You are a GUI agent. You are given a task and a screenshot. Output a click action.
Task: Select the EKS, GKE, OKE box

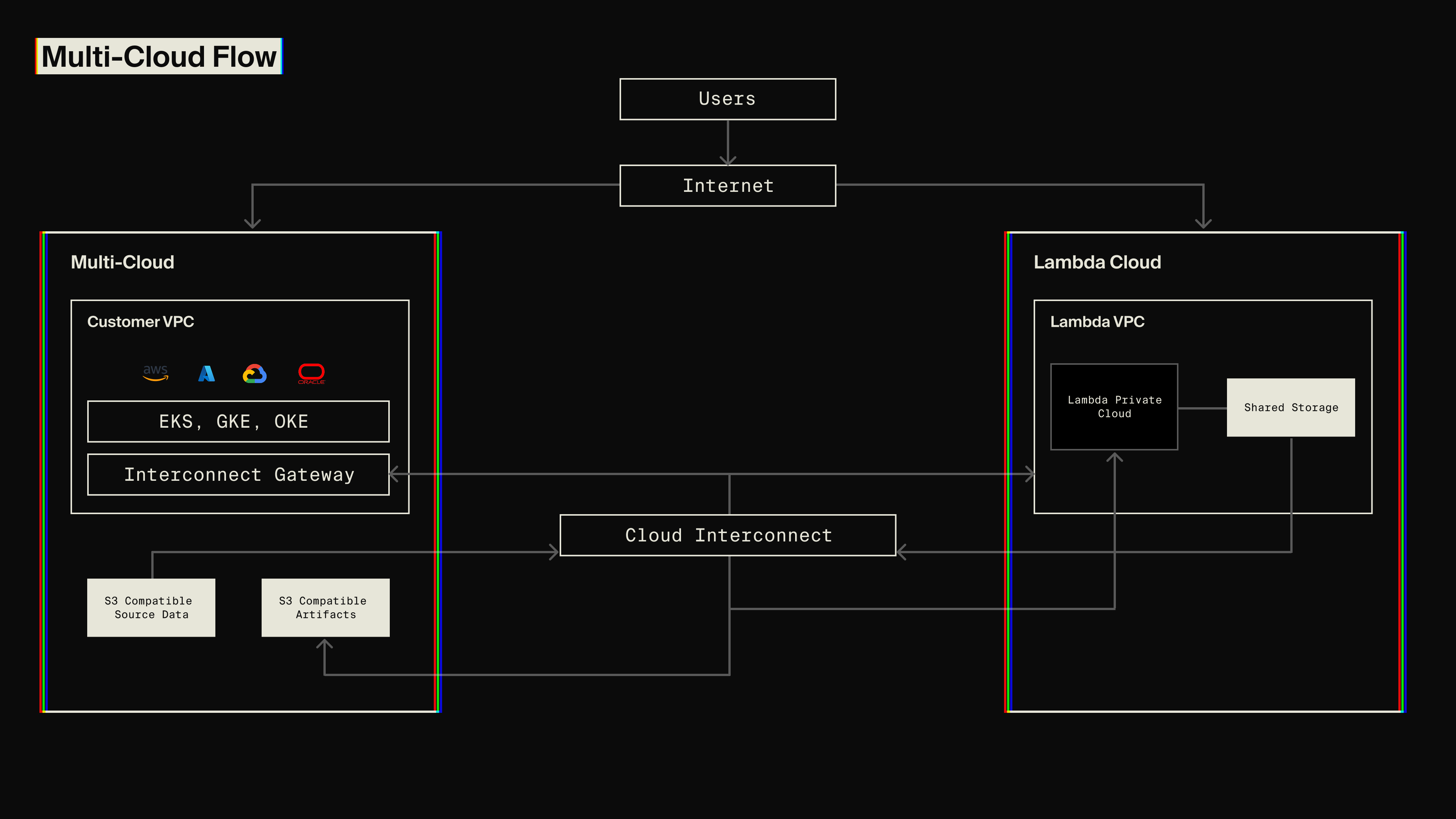[x=238, y=420]
